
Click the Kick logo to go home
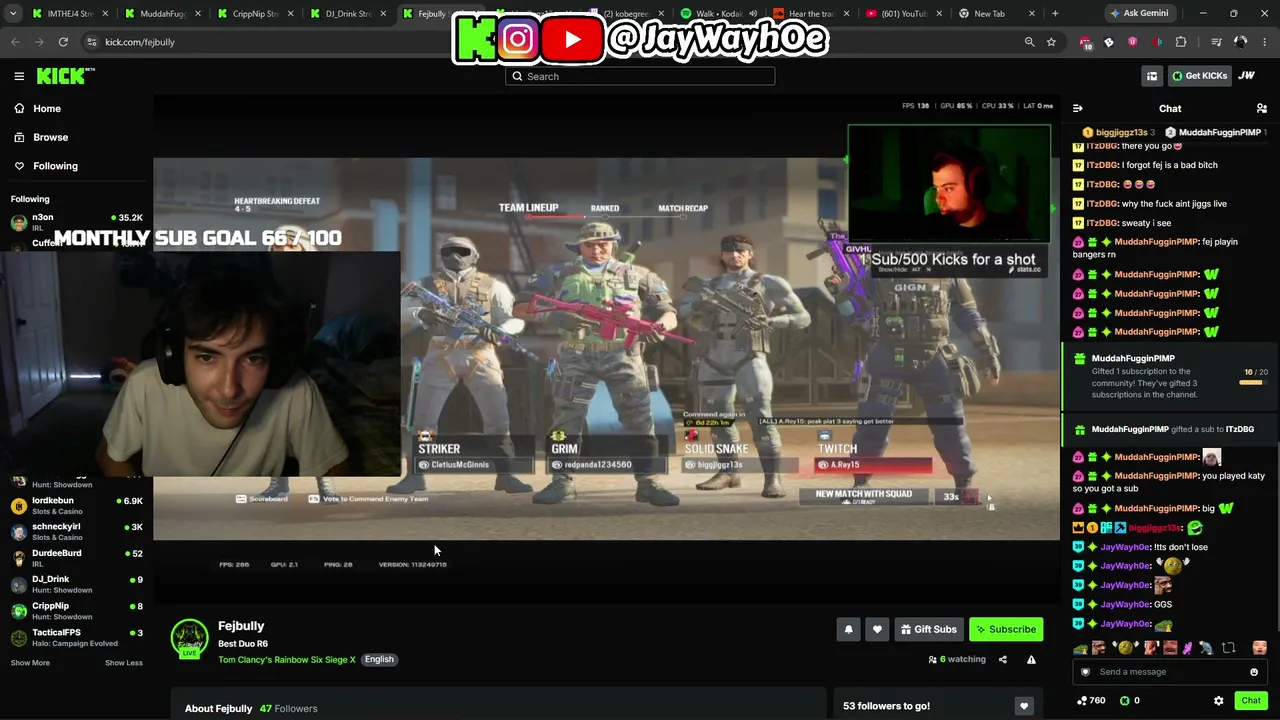click(66, 76)
